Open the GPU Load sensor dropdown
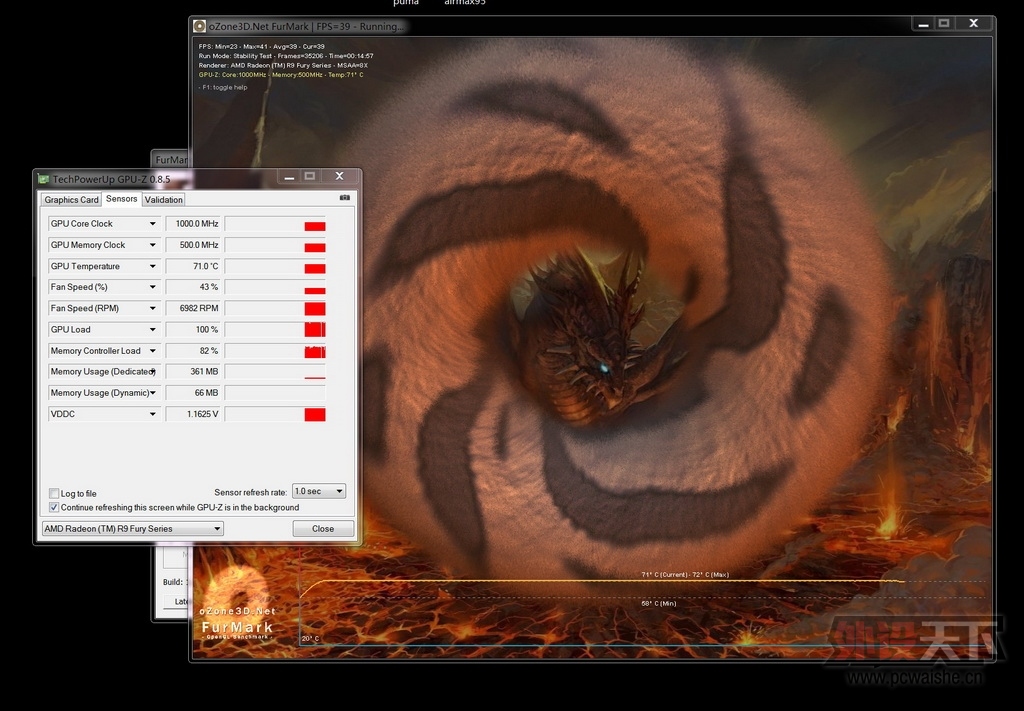Image resolution: width=1024 pixels, height=711 pixels. [x=153, y=329]
